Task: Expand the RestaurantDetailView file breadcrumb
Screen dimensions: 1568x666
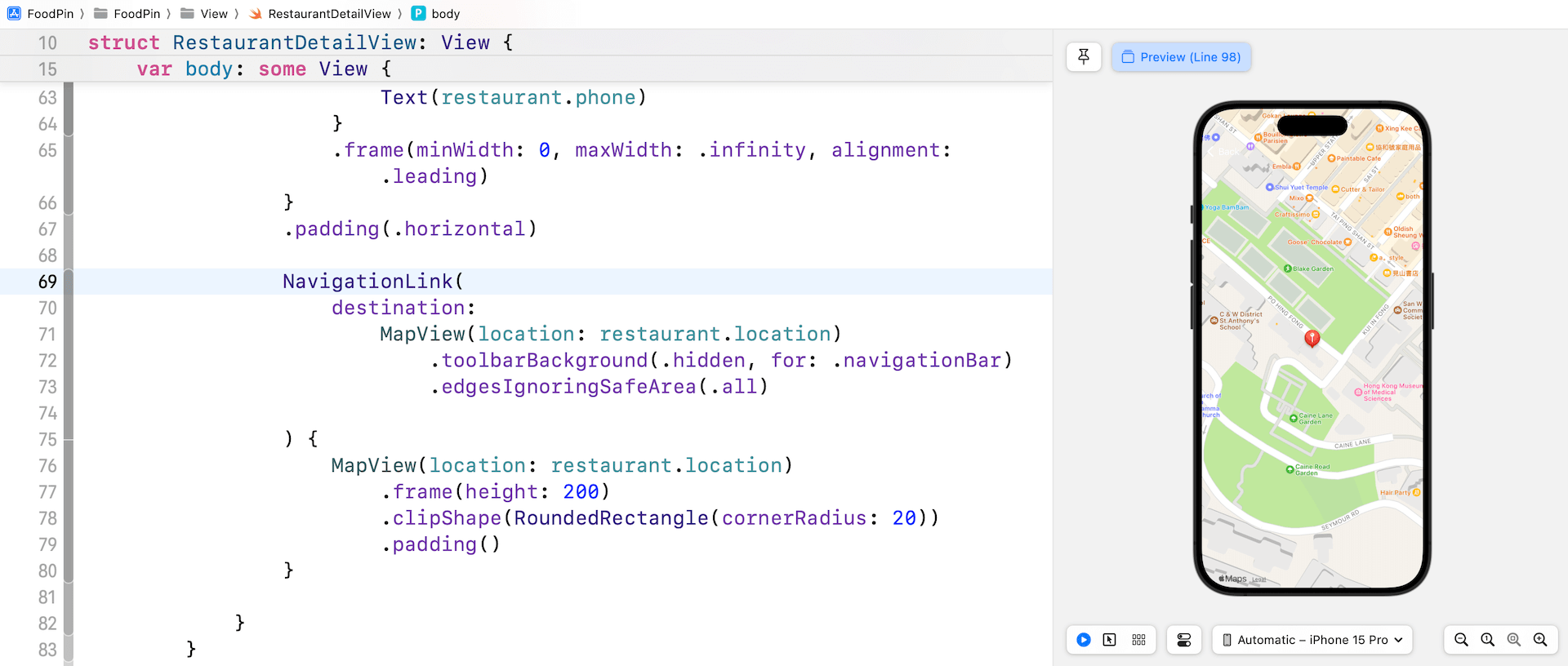Action: (x=329, y=14)
